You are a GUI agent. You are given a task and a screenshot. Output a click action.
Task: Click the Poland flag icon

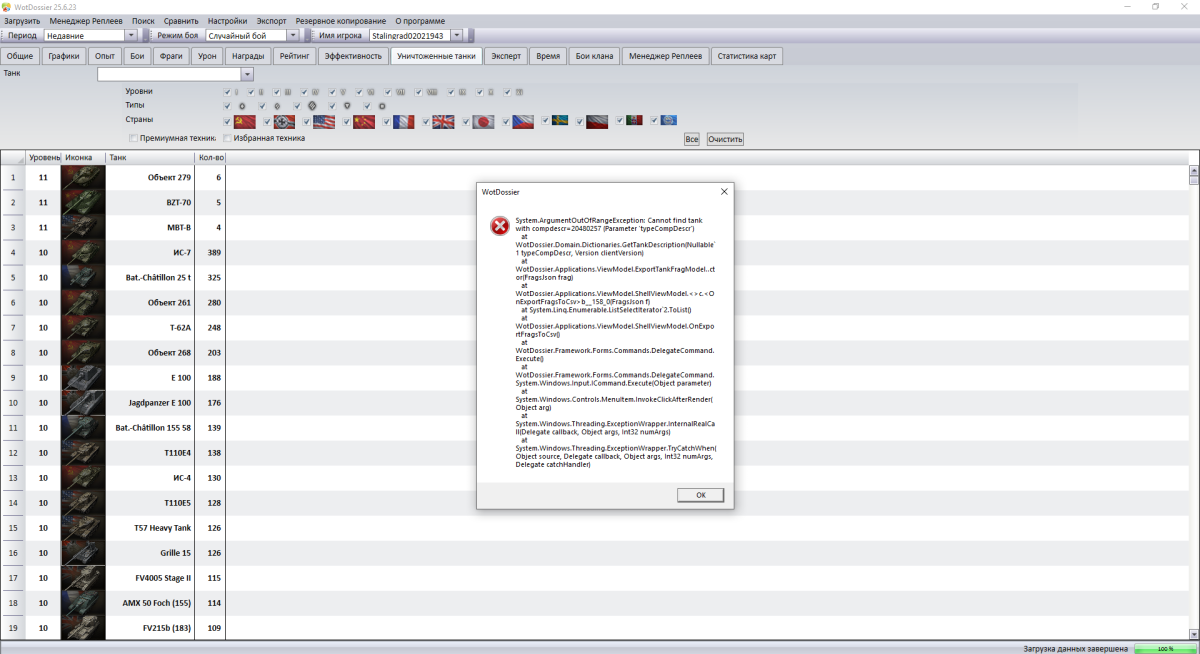597,122
